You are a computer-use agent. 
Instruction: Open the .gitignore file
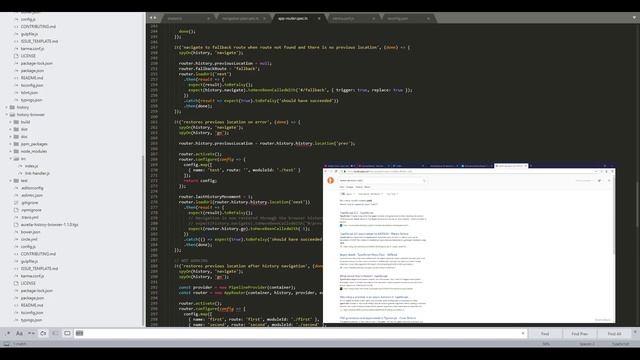pyautogui.click(x=29, y=203)
